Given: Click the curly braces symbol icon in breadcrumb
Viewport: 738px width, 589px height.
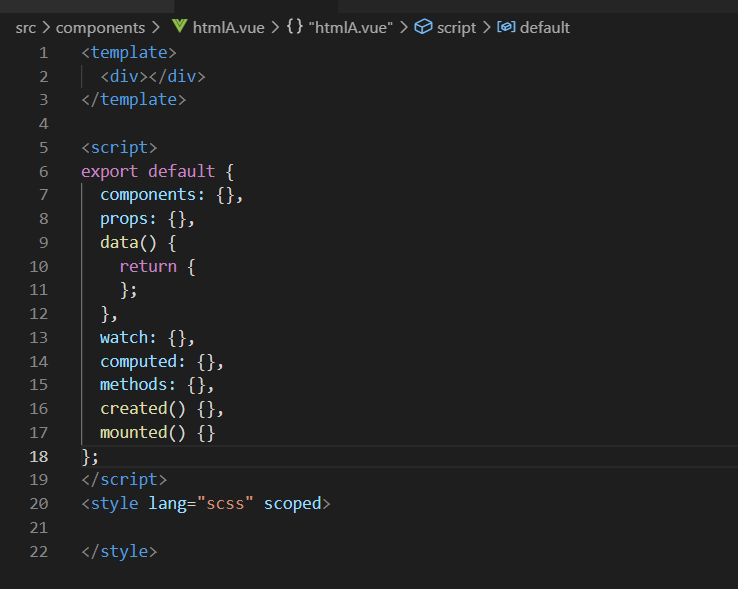Looking at the screenshot, I should 295,26.
